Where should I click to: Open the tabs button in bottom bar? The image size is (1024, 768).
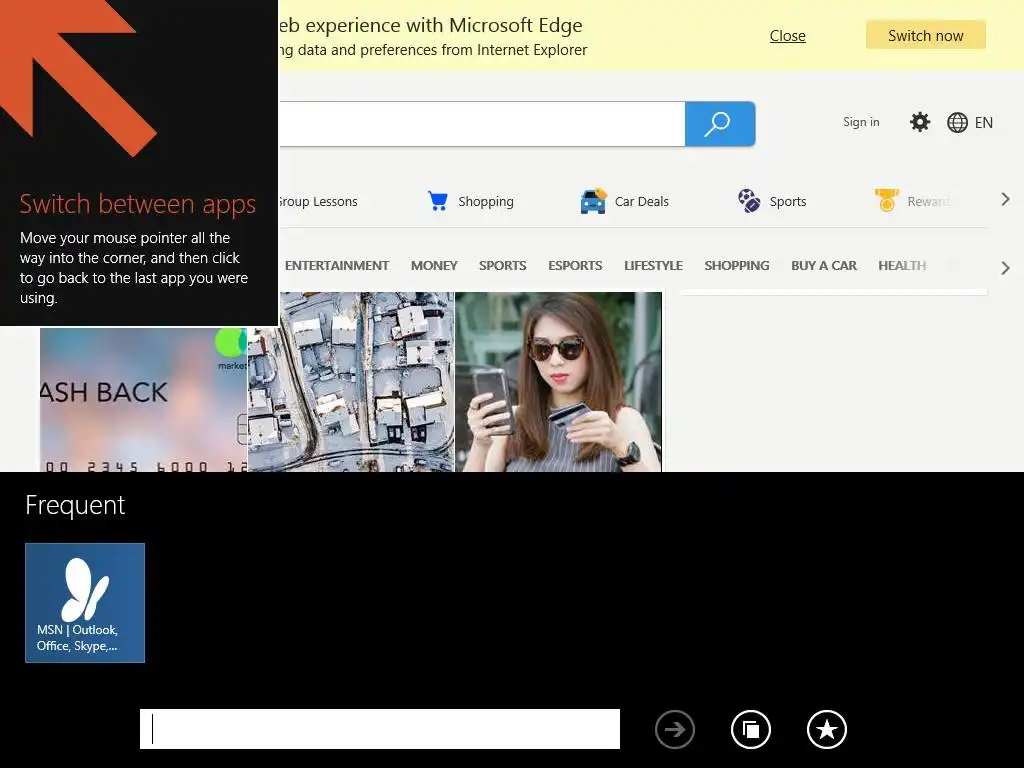tap(750, 729)
